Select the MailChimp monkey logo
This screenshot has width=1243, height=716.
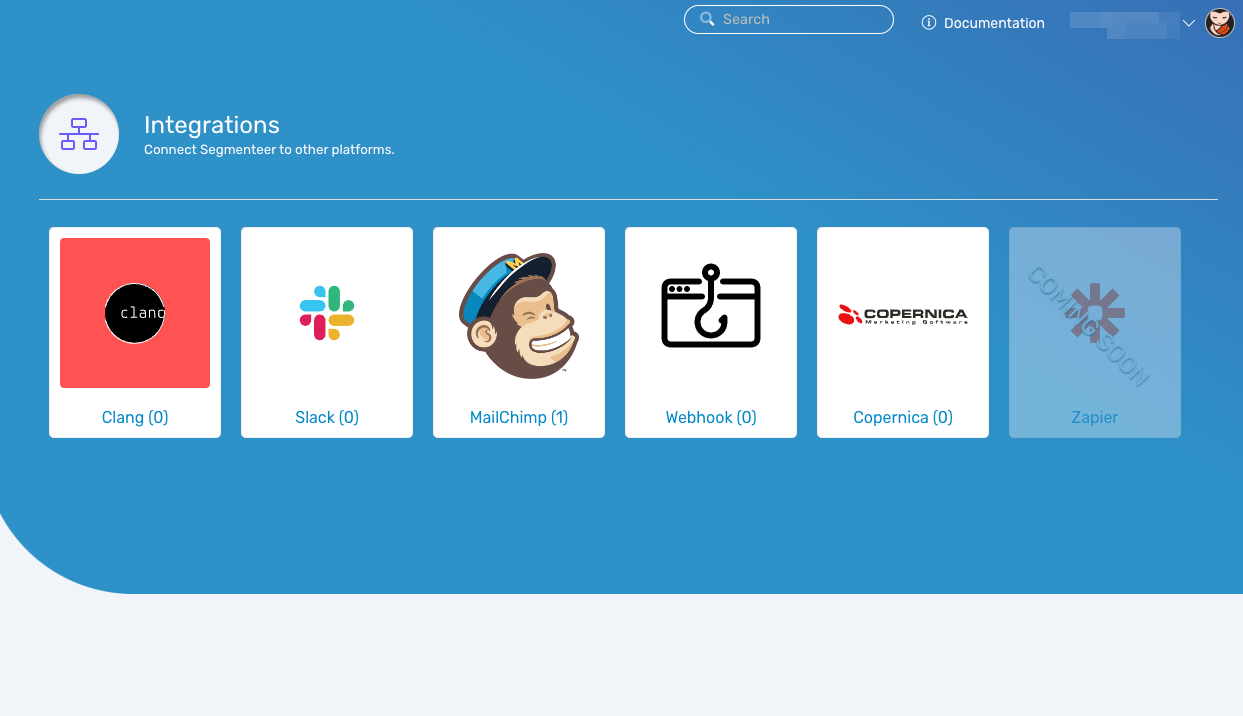(x=519, y=314)
